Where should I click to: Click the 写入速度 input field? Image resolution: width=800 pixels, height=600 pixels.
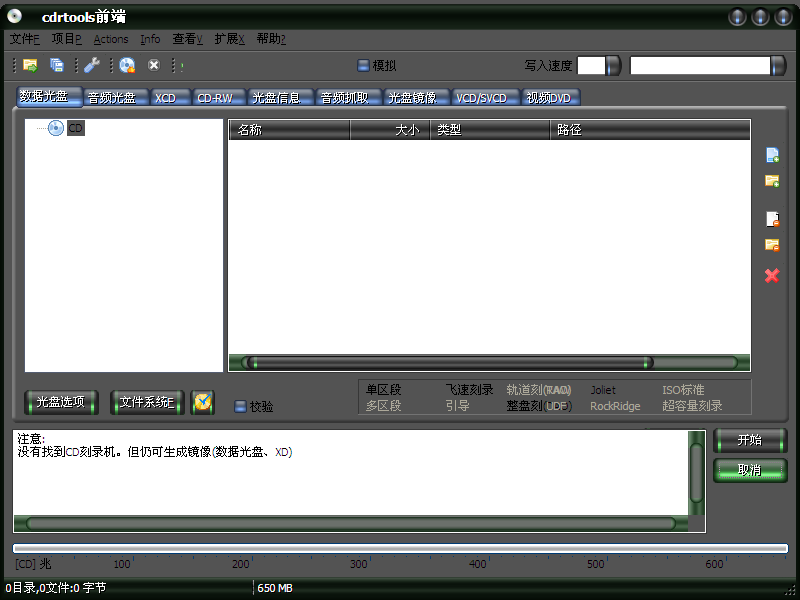click(591, 65)
